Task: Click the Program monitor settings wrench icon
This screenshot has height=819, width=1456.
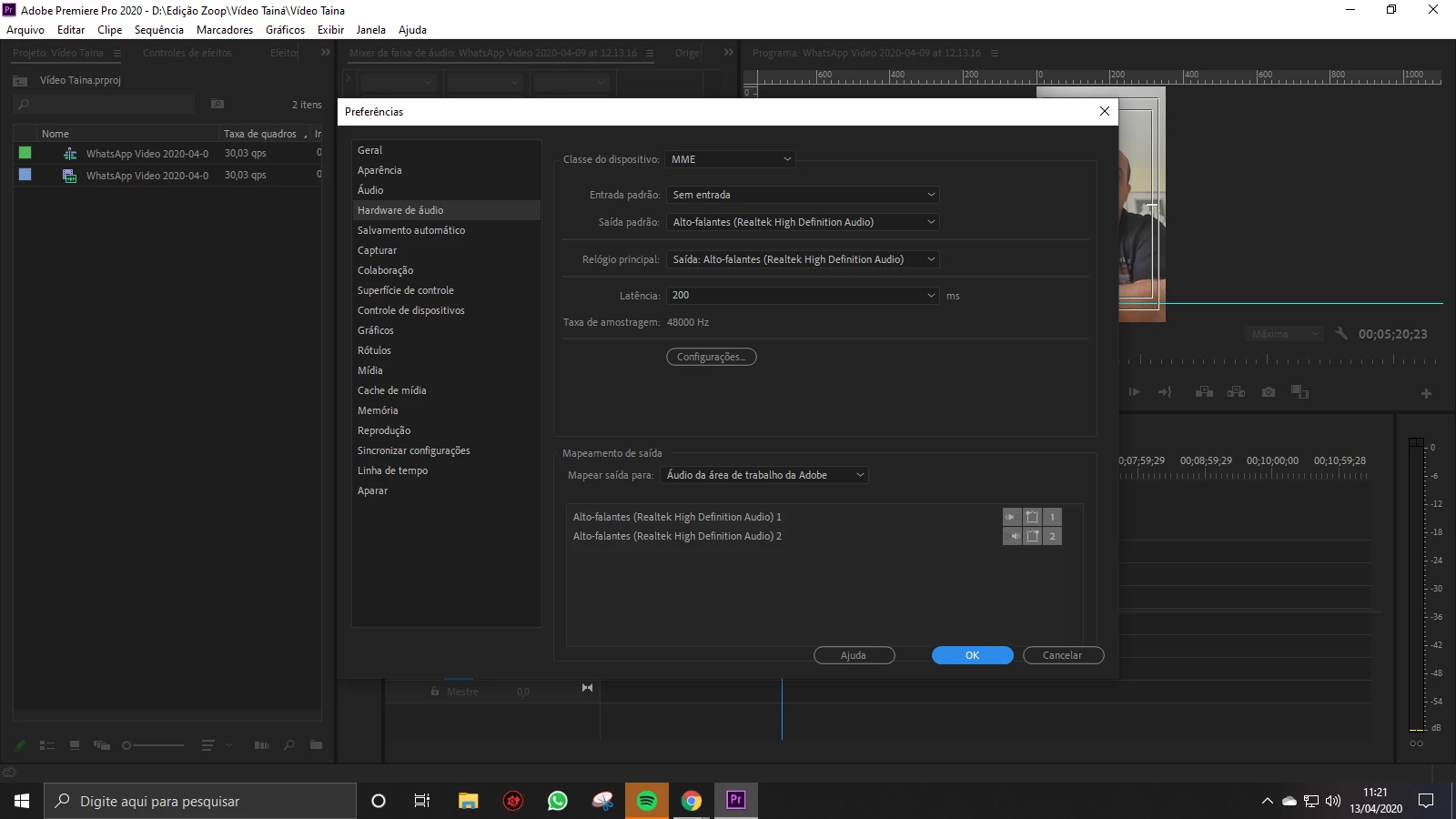Action: tap(1341, 334)
